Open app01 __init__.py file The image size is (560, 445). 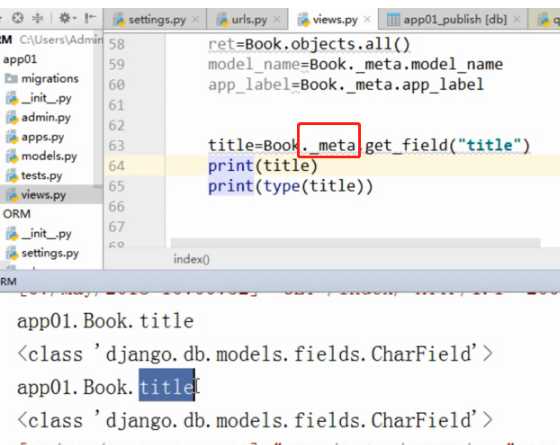point(46,98)
